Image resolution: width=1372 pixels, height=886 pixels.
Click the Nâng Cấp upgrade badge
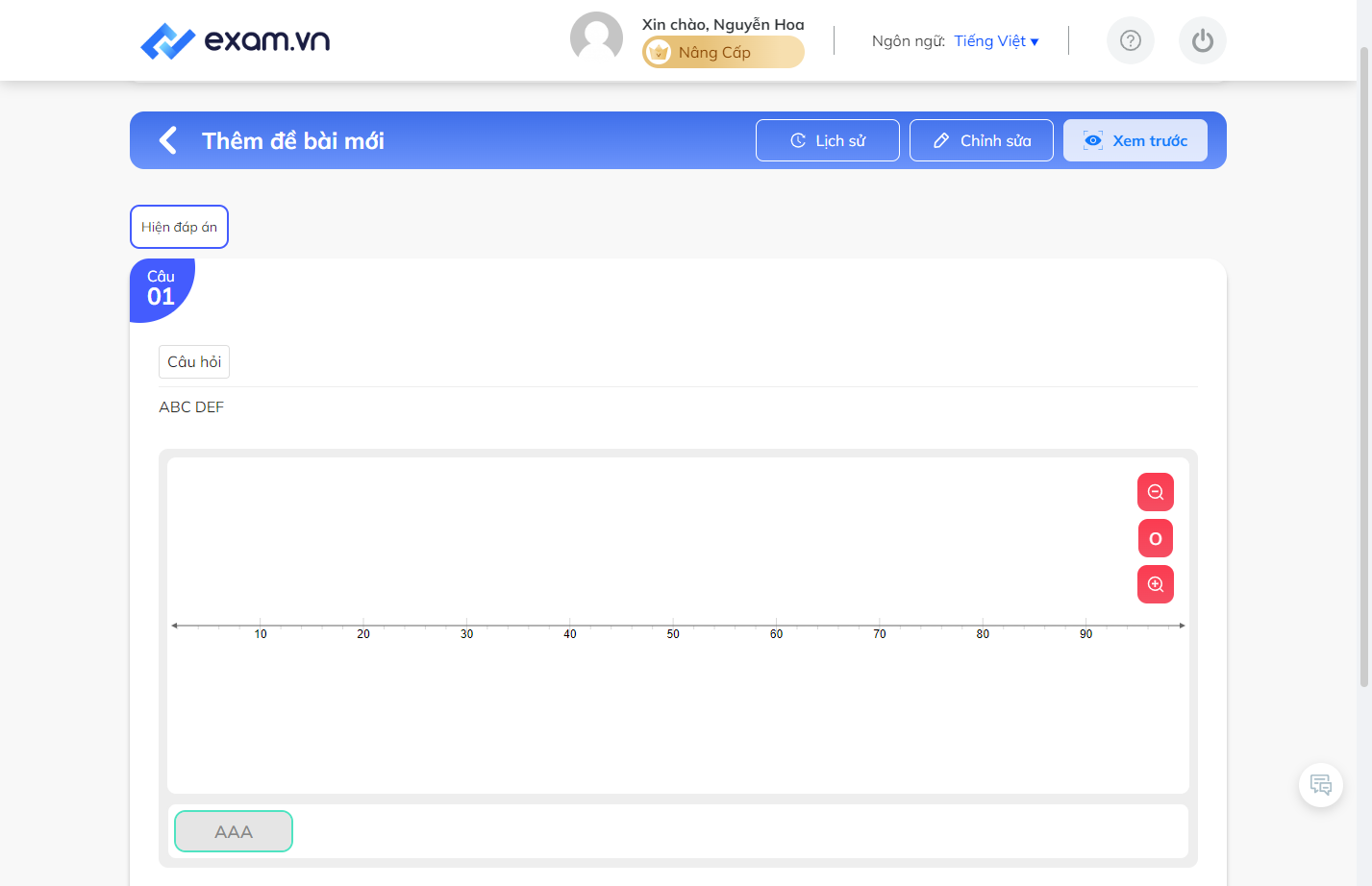(723, 52)
